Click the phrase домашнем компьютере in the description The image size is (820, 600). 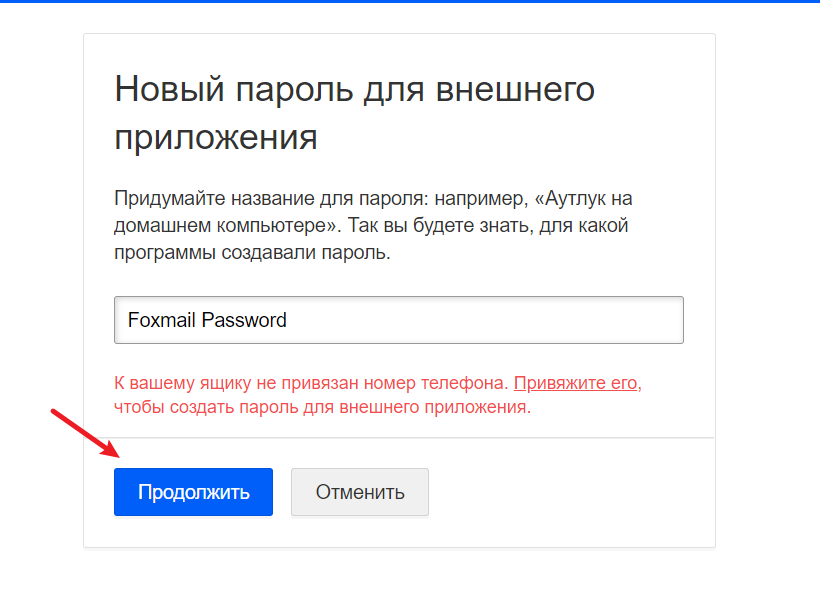point(226,226)
